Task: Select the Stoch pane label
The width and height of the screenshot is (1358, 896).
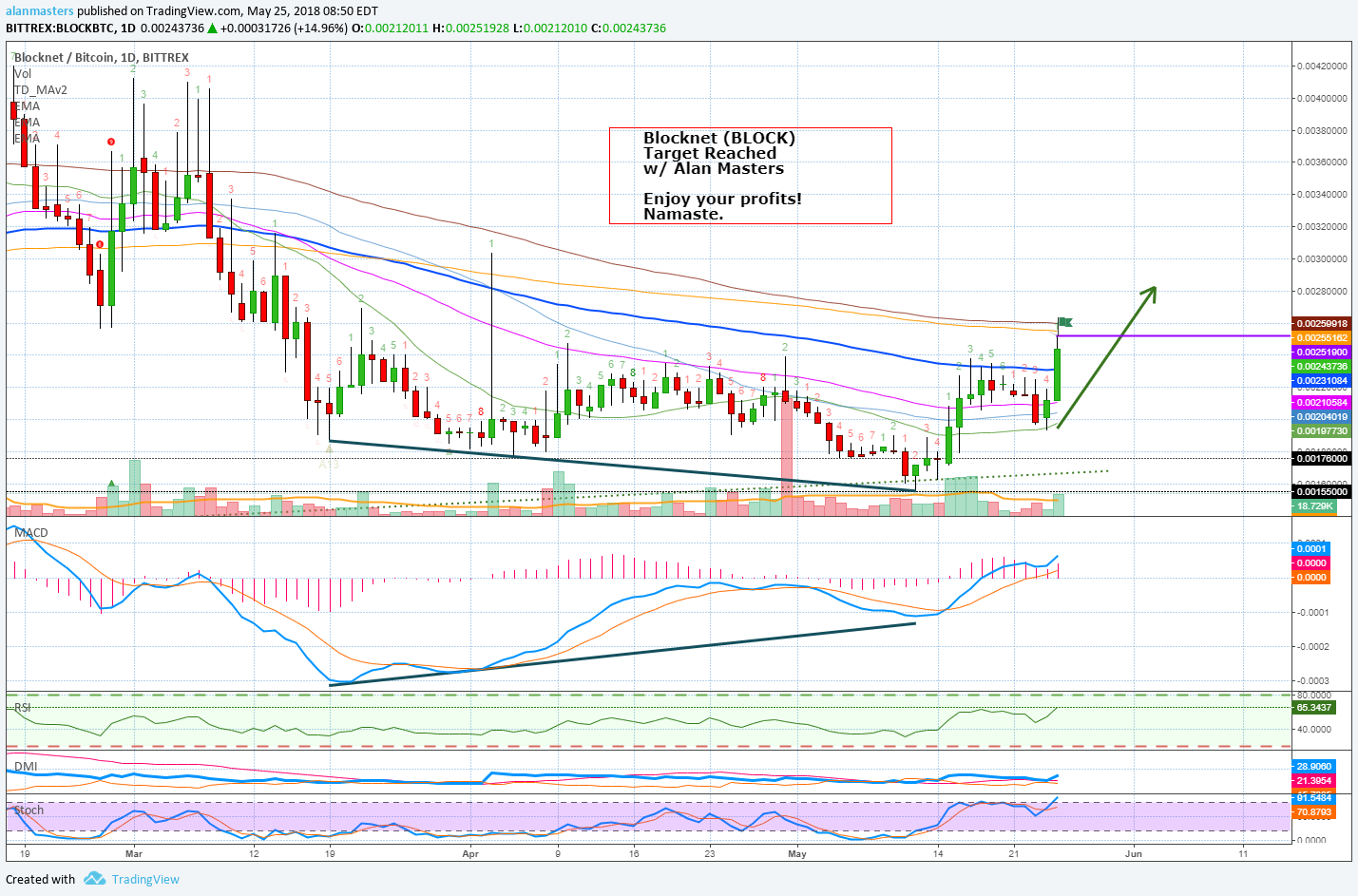Action: click(29, 810)
